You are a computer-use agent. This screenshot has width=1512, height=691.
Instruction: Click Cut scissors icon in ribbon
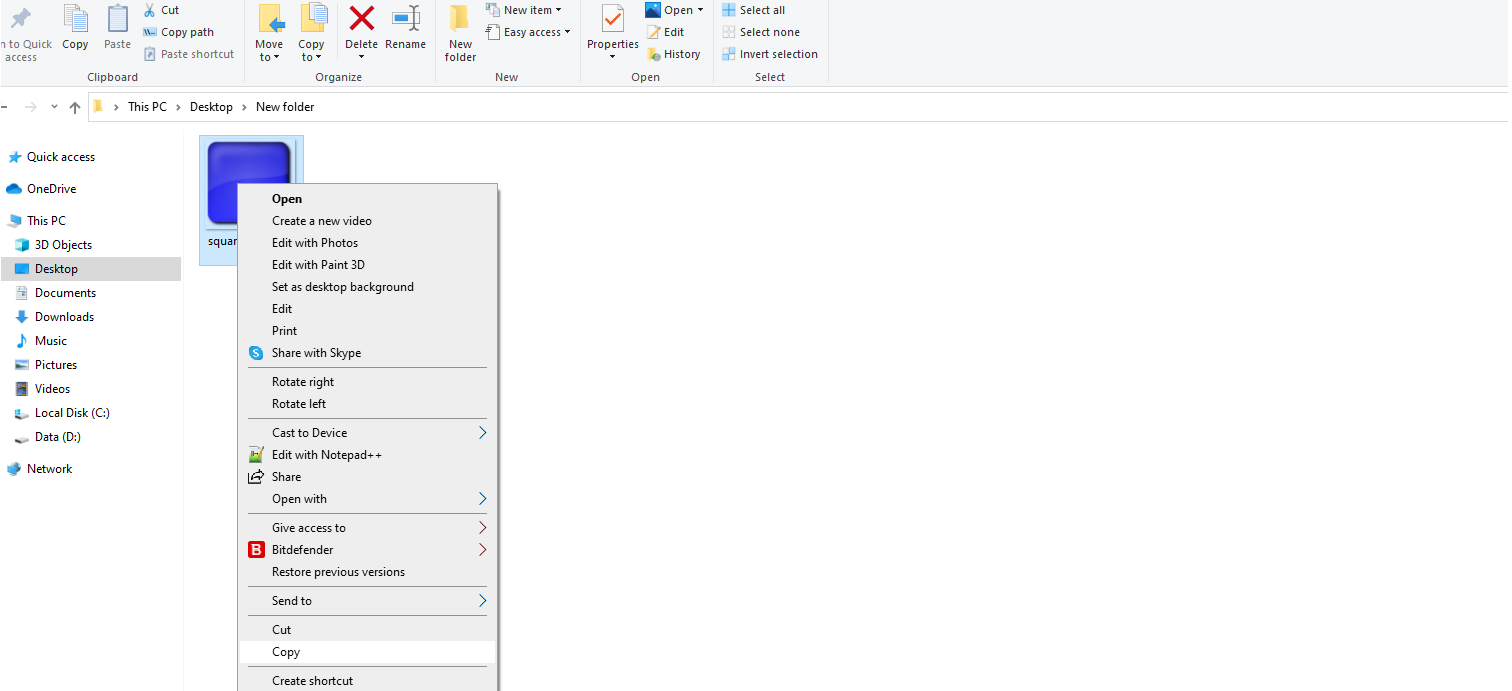pos(150,10)
